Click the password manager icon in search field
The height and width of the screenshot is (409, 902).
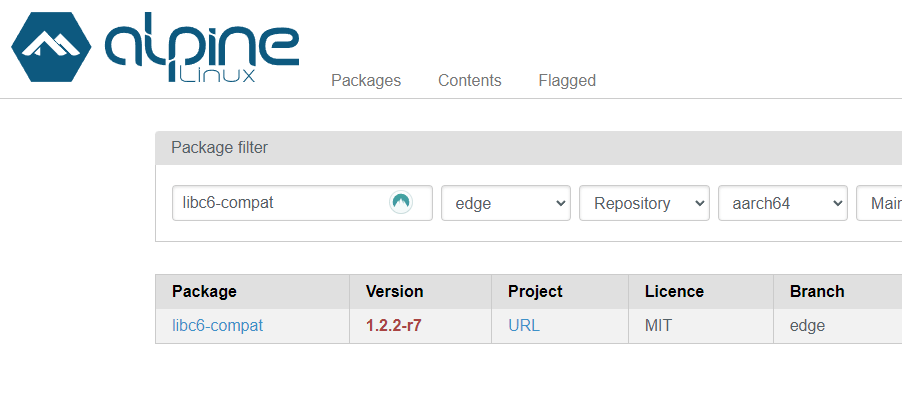pos(401,203)
